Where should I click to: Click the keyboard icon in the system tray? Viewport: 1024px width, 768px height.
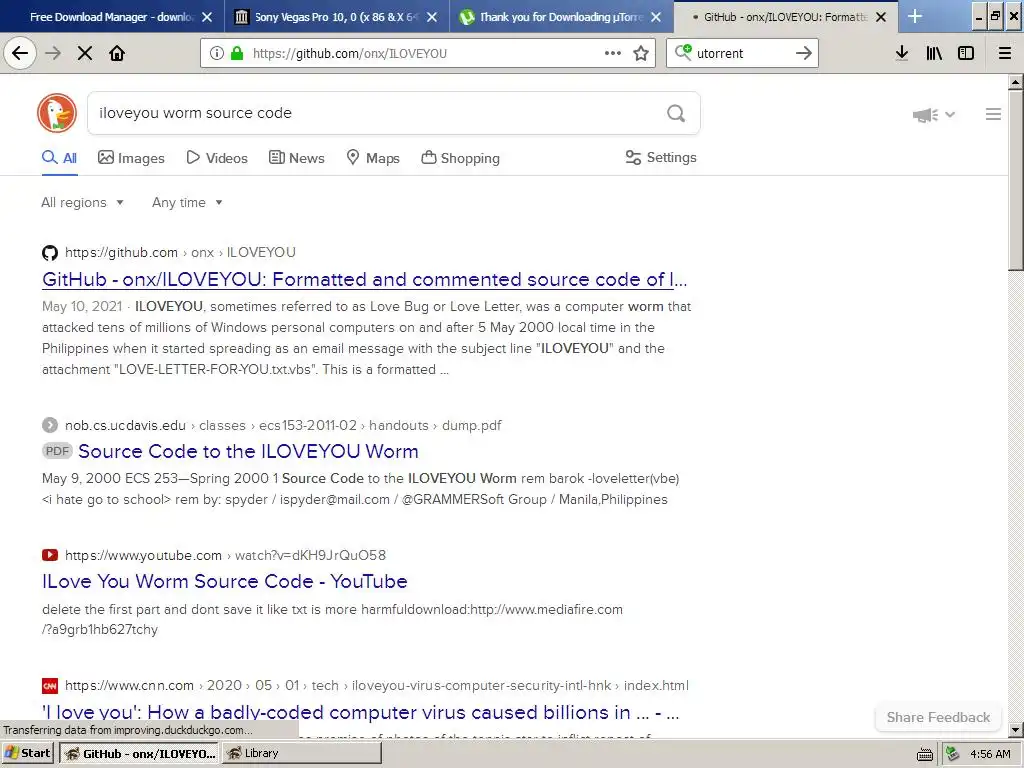click(925, 754)
